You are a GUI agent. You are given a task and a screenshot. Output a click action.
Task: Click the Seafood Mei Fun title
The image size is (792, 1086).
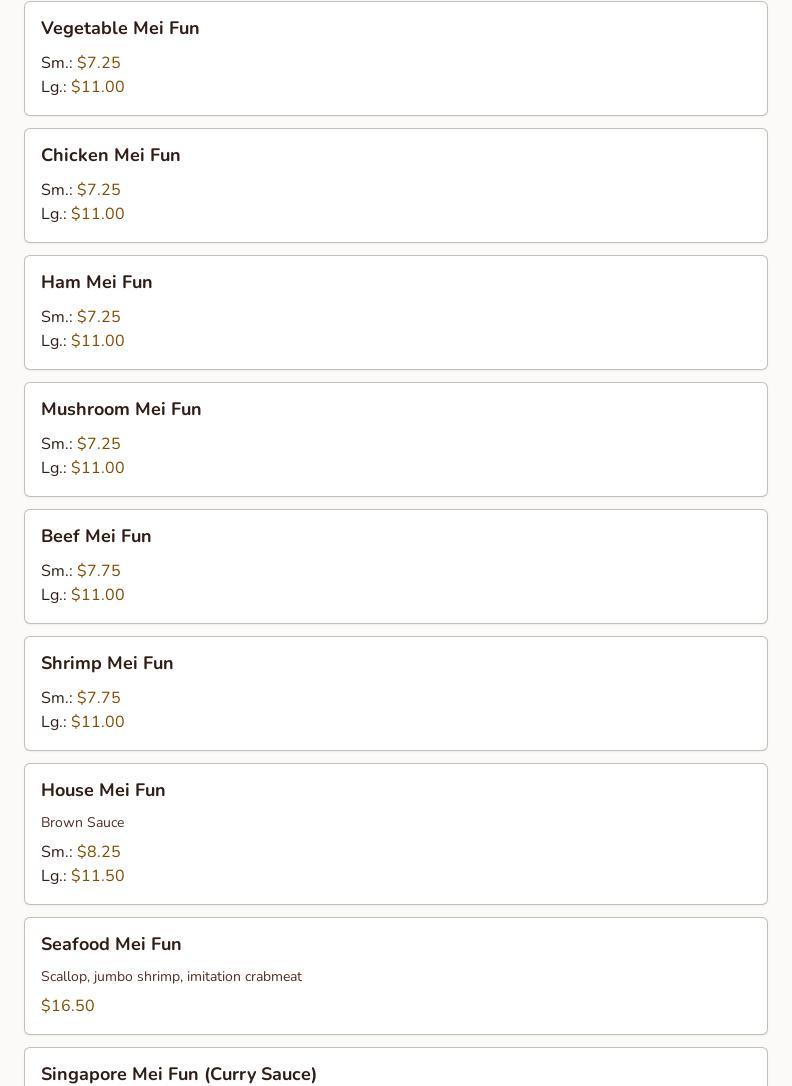pyautogui.click(x=111, y=944)
